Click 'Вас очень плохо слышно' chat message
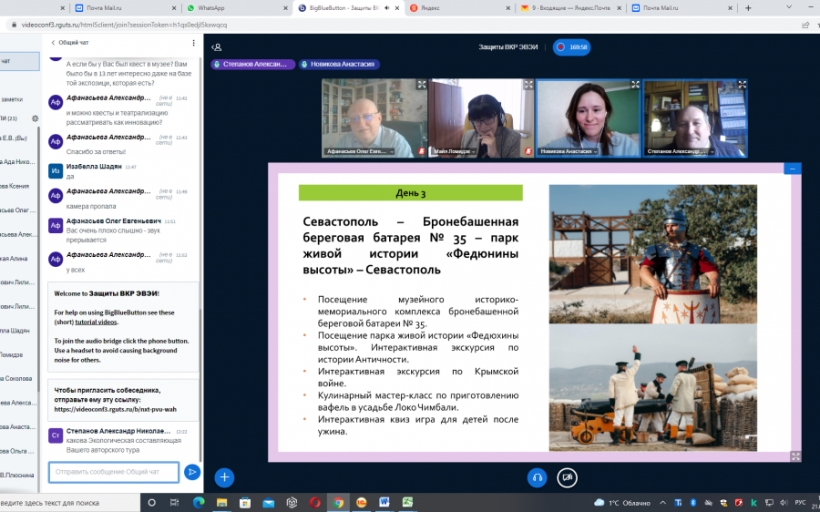The width and height of the screenshot is (820, 512). point(113,235)
